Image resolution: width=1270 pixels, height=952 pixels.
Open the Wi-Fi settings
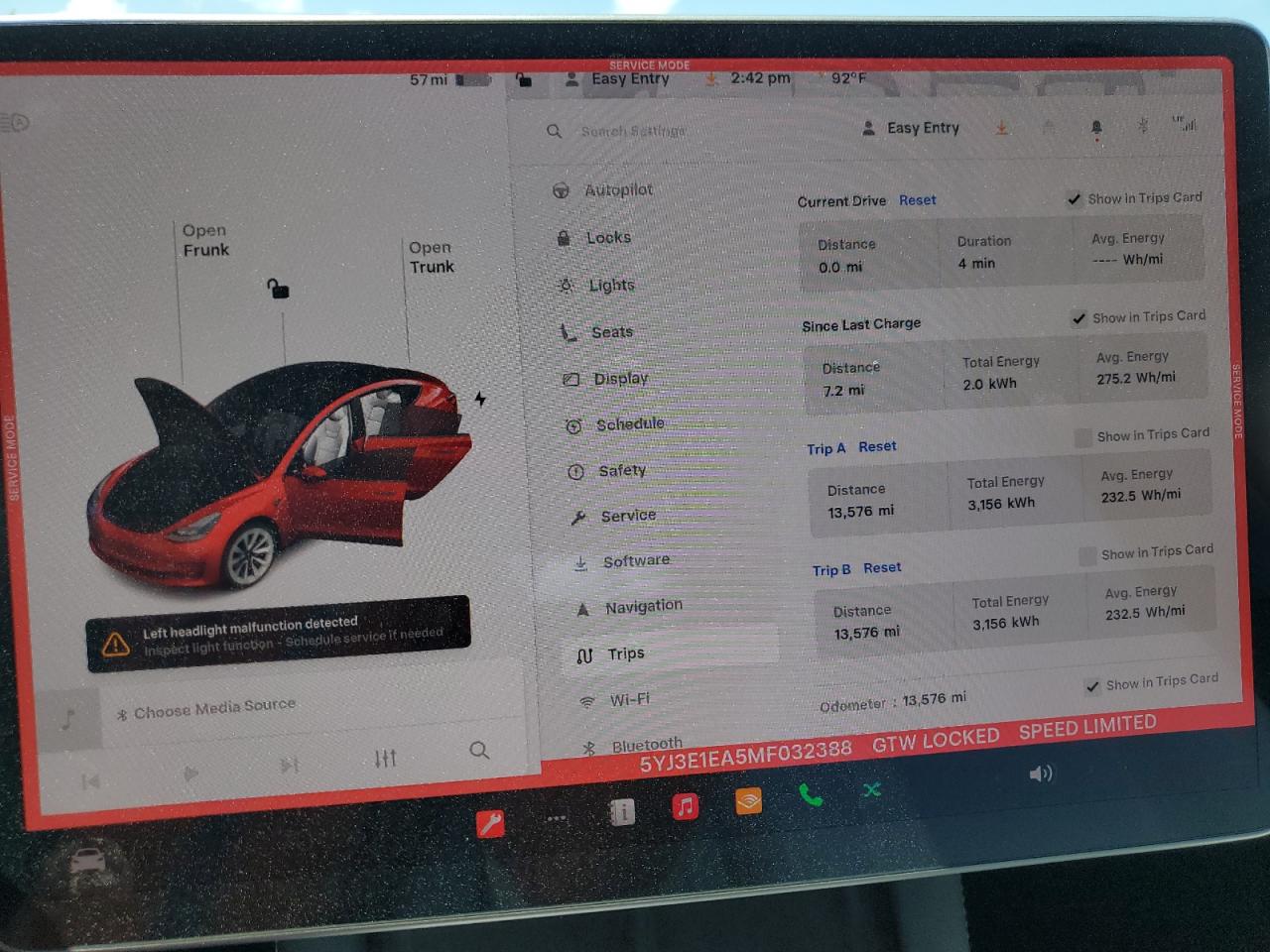click(x=615, y=700)
